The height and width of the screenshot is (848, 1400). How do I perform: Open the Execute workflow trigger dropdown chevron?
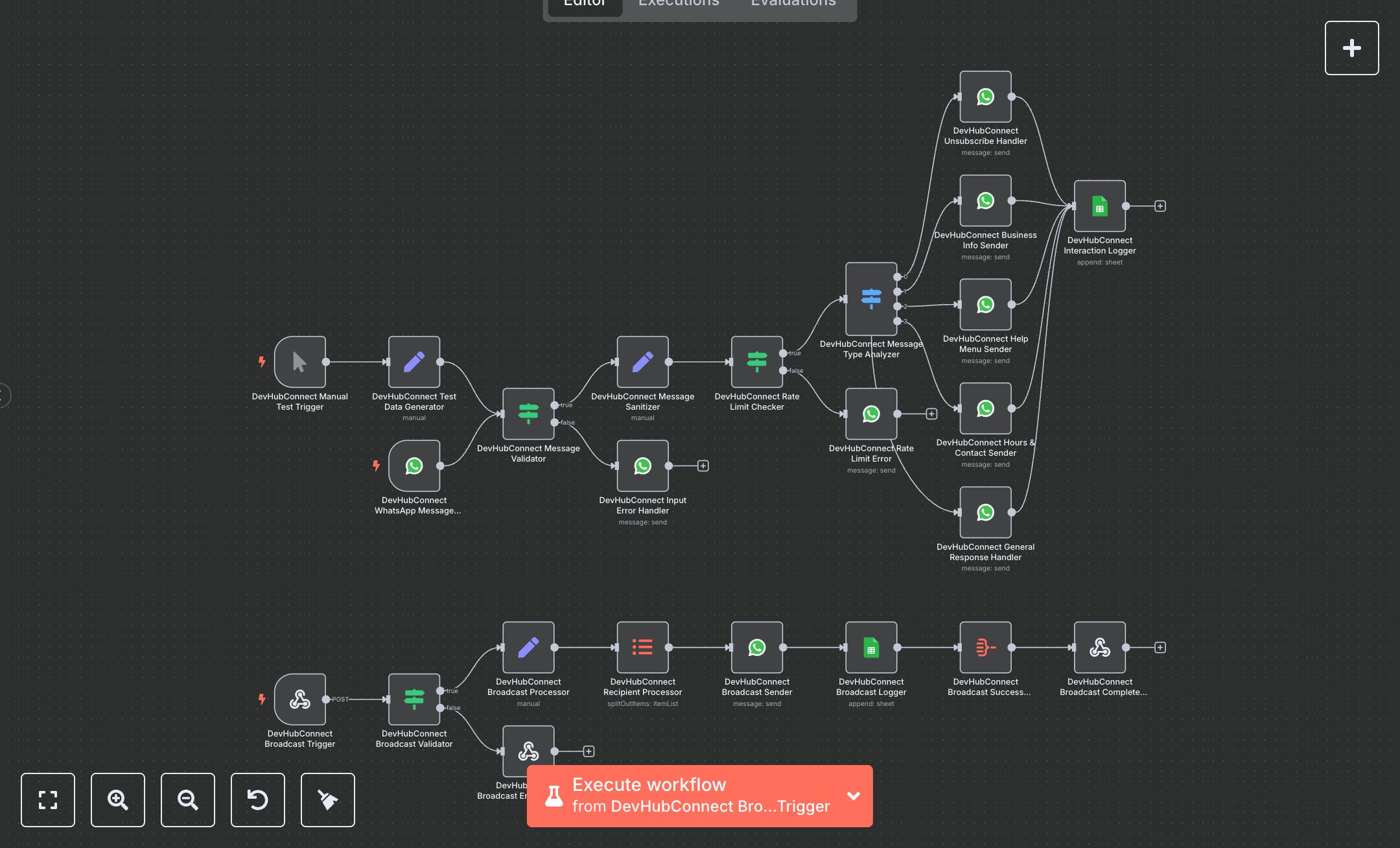point(854,795)
